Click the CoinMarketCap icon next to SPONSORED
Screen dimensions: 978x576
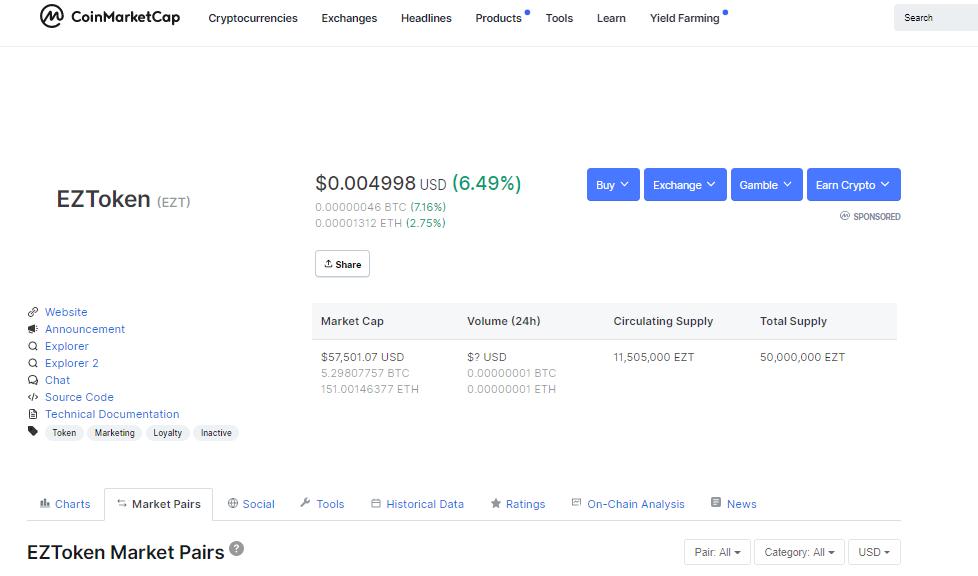click(x=845, y=216)
